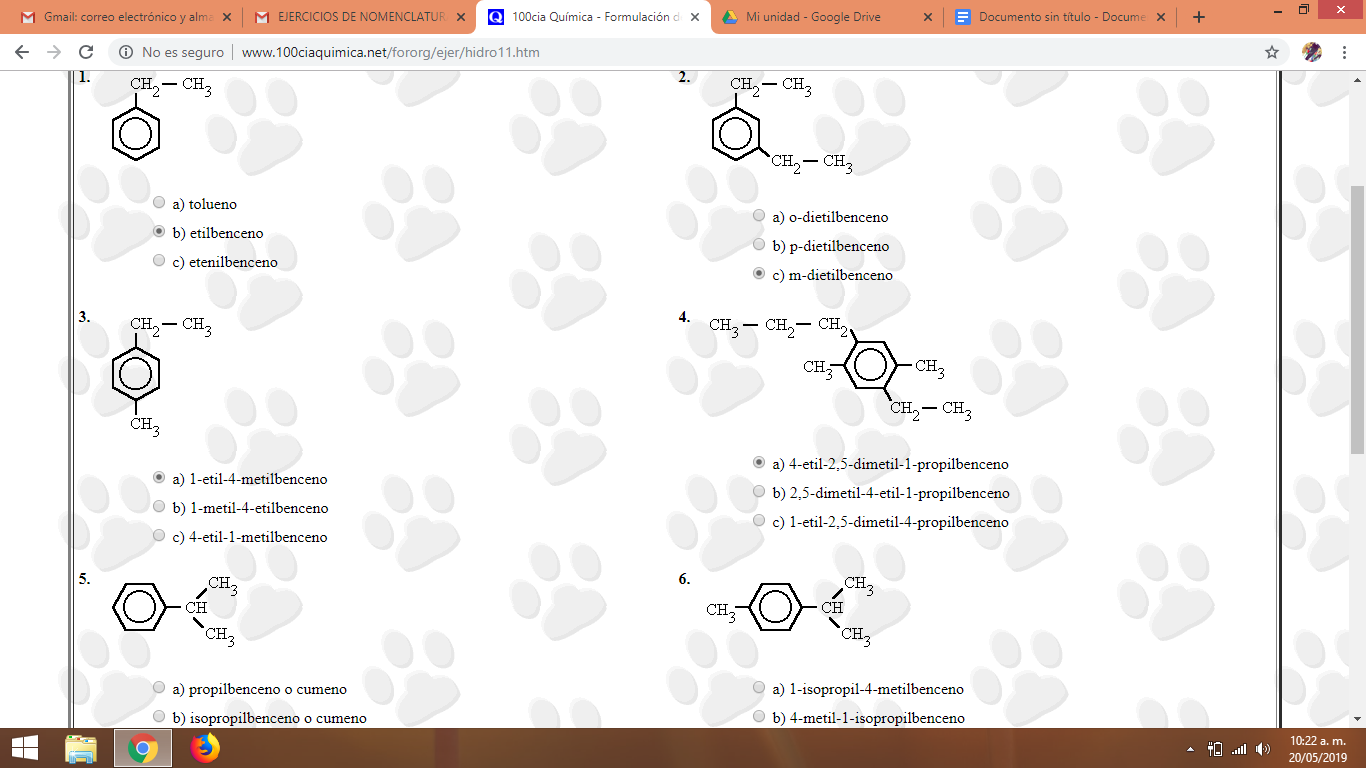1366x768 pixels.
Task: Open the Chrome profile avatar
Action: [1312, 52]
